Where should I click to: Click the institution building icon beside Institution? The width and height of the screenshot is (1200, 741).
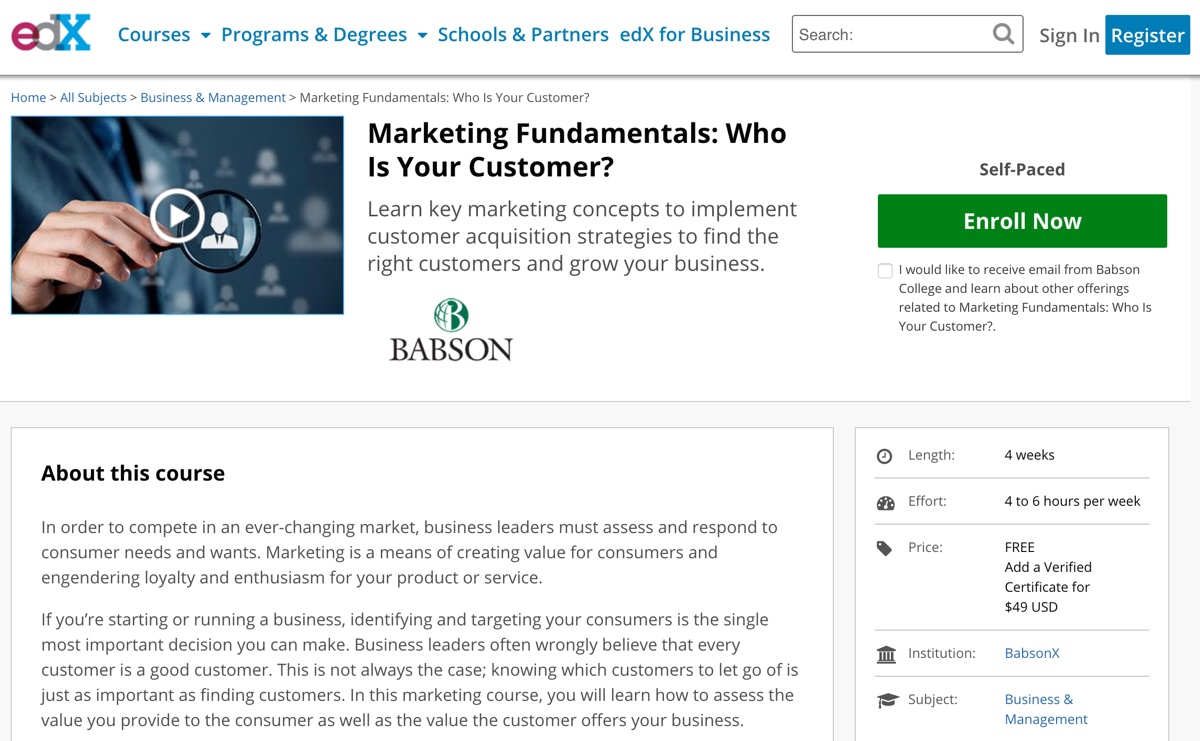click(885, 653)
